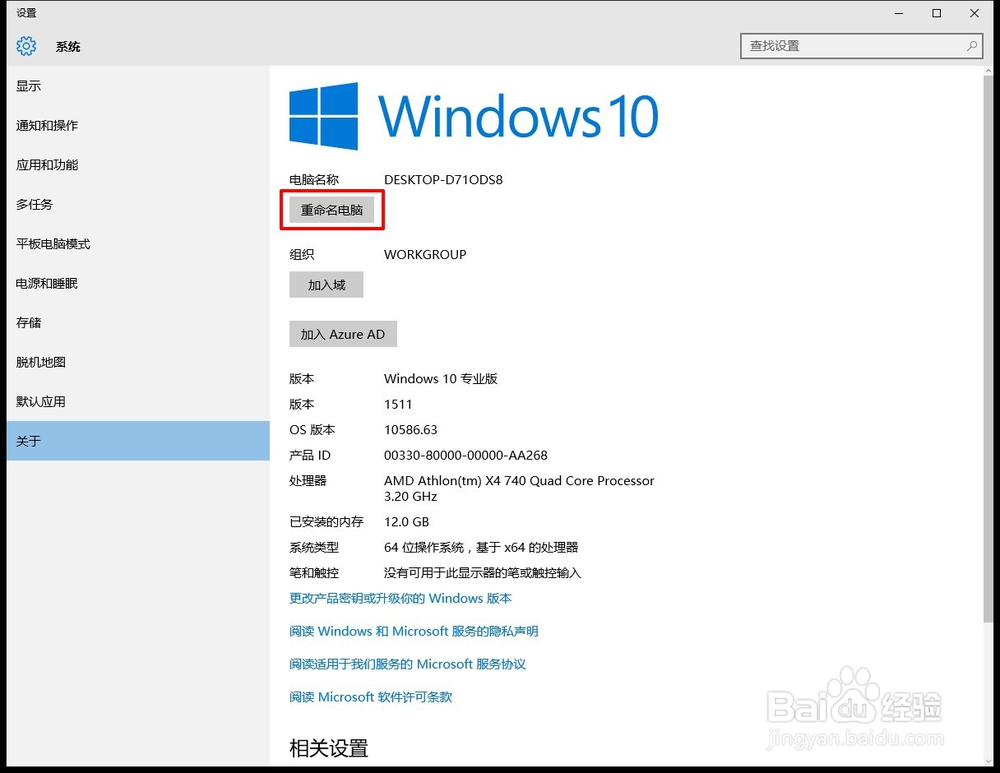Image resolution: width=1000 pixels, height=773 pixels.
Task: Open 存储 settings page
Action: pos(138,323)
